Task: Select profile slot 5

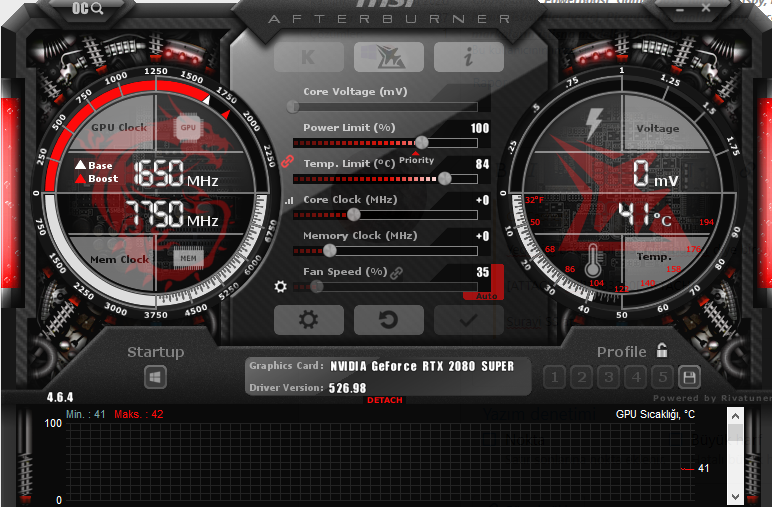Action: pyautogui.click(x=663, y=378)
